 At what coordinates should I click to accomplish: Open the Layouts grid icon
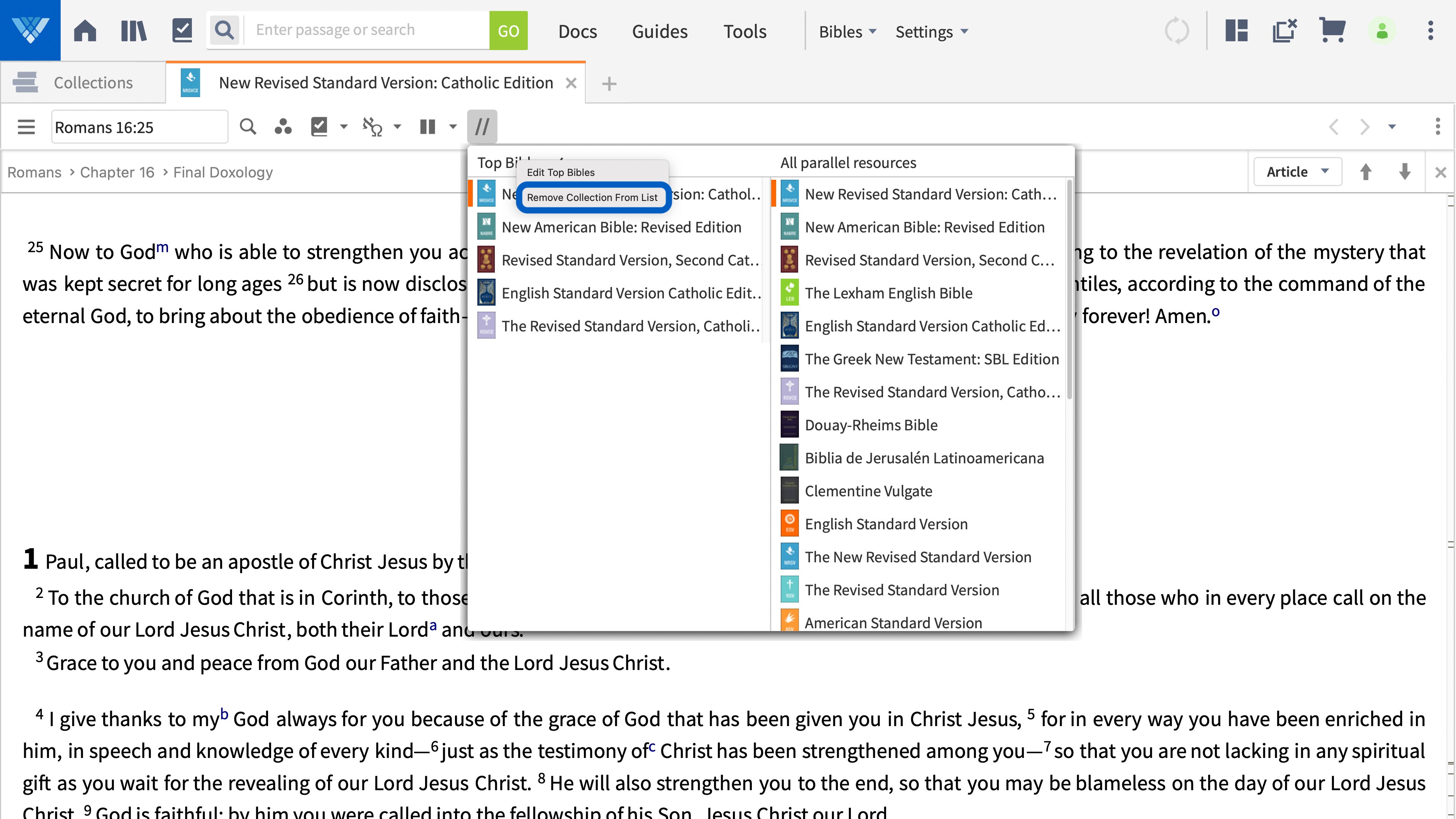coord(1236,30)
